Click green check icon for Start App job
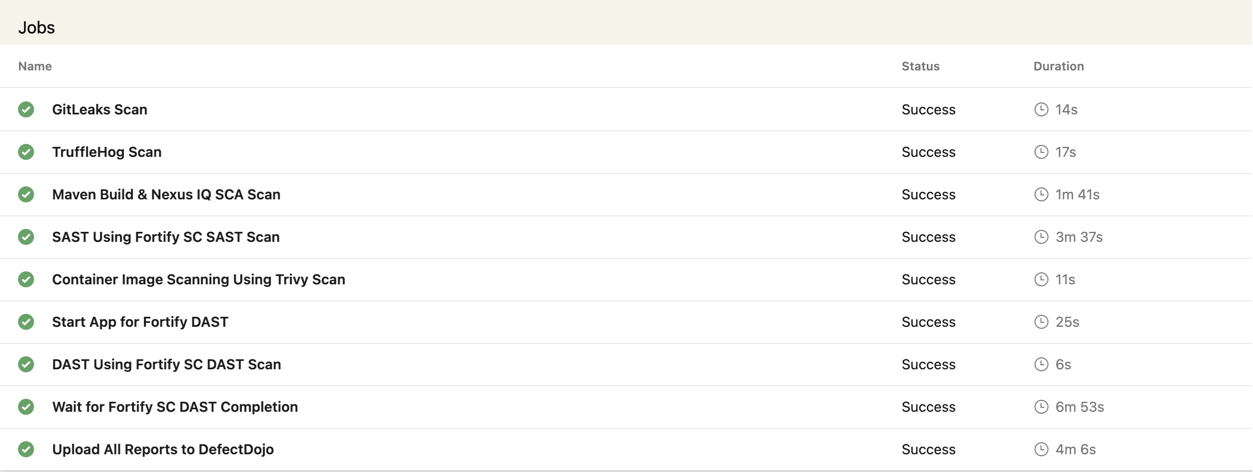This screenshot has width=1253, height=472. pos(26,322)
